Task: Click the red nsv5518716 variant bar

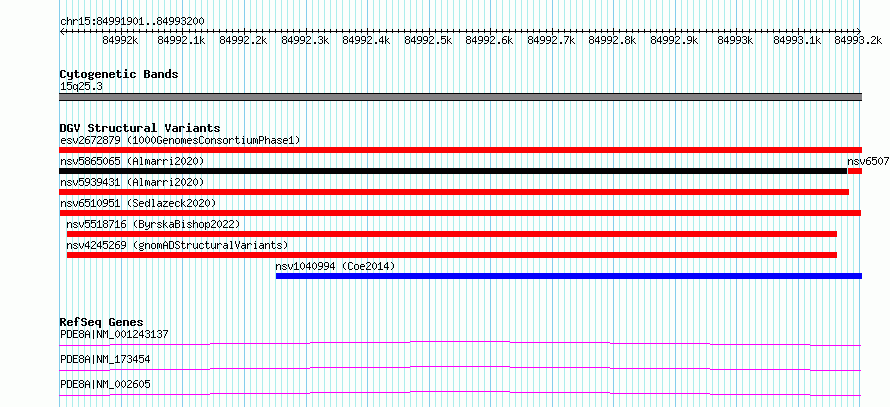Action: coord(452,234)
